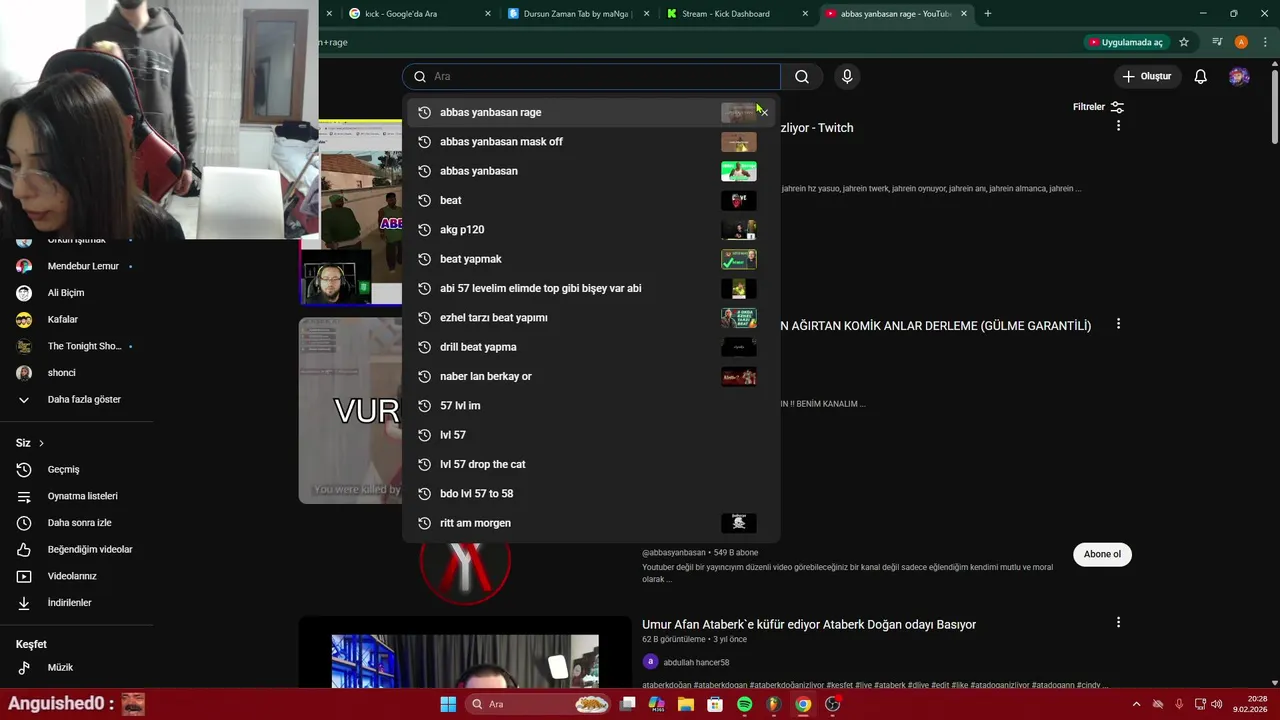1280x720 pixels.
Task: Start voice search with the microphone icon
Action: [847, 77]
